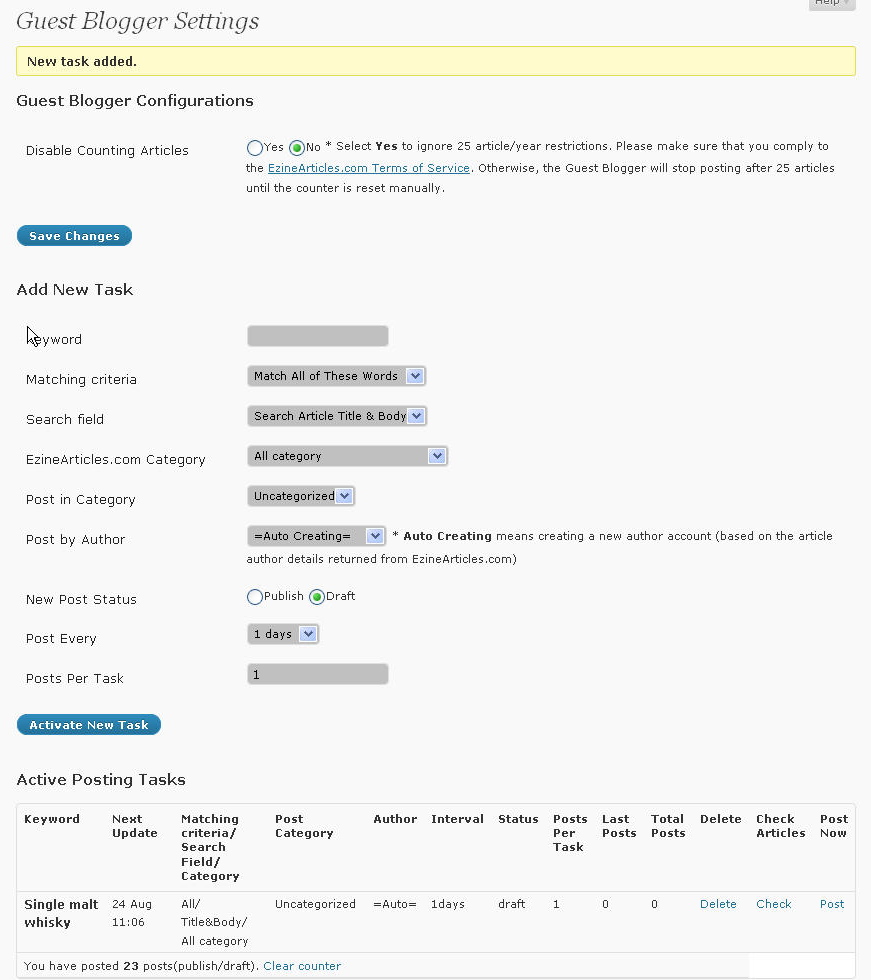871x980 pixels.
Task: Open the Search field dropdown
Action: pyautogui.click(x=336, y=416)
